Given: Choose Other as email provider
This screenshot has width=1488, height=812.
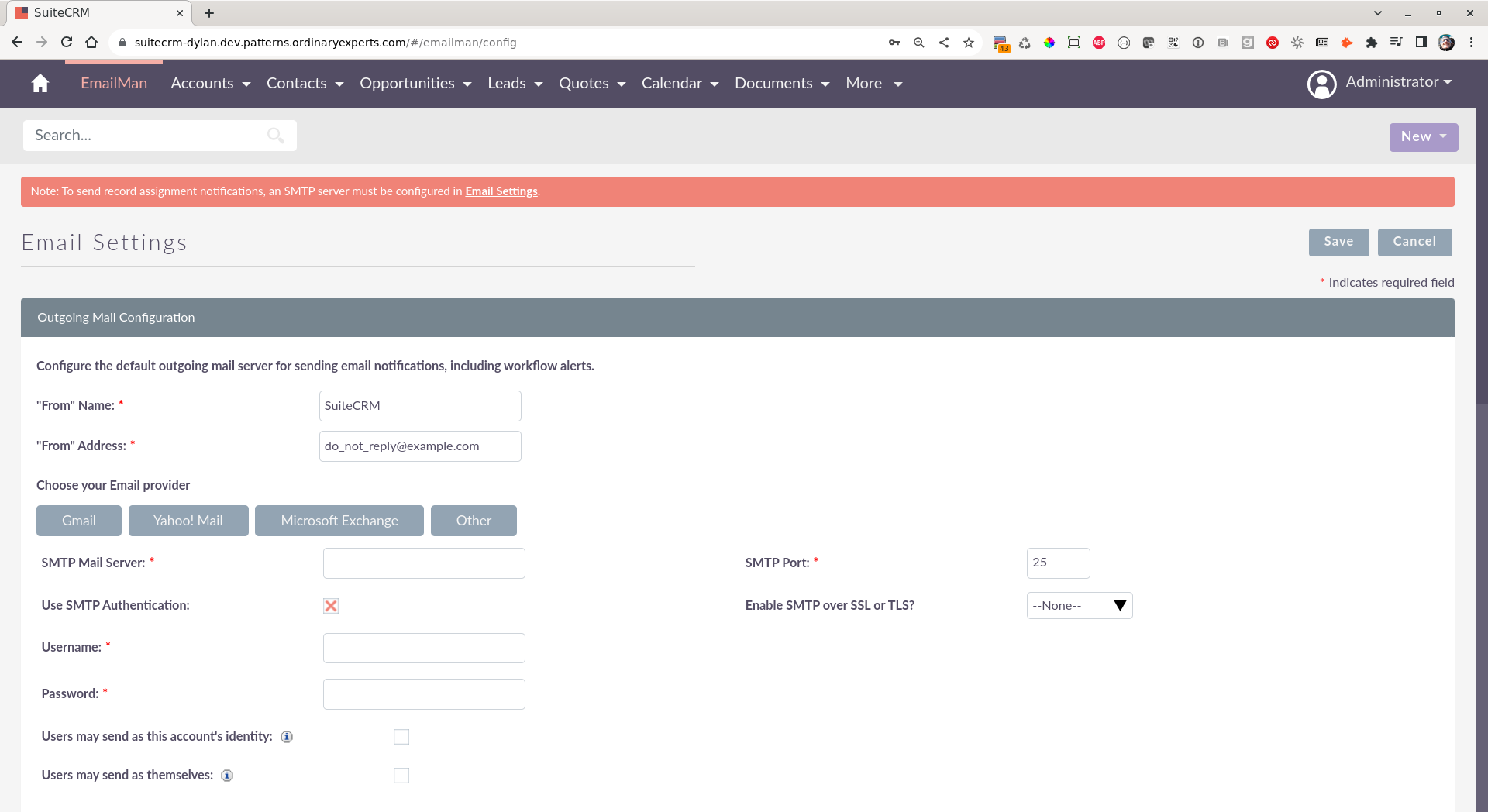Looking at the screenshot, I should (474, 521).
